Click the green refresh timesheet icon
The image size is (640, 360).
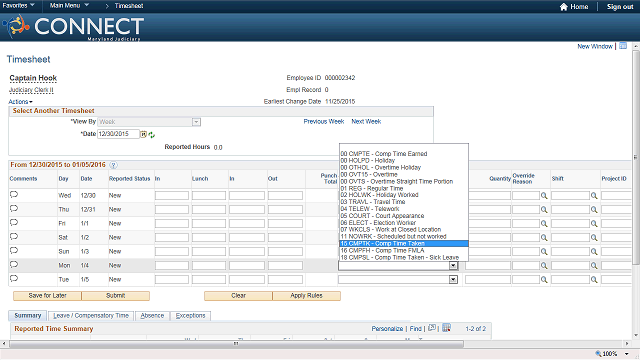click(x=152, y=135)
